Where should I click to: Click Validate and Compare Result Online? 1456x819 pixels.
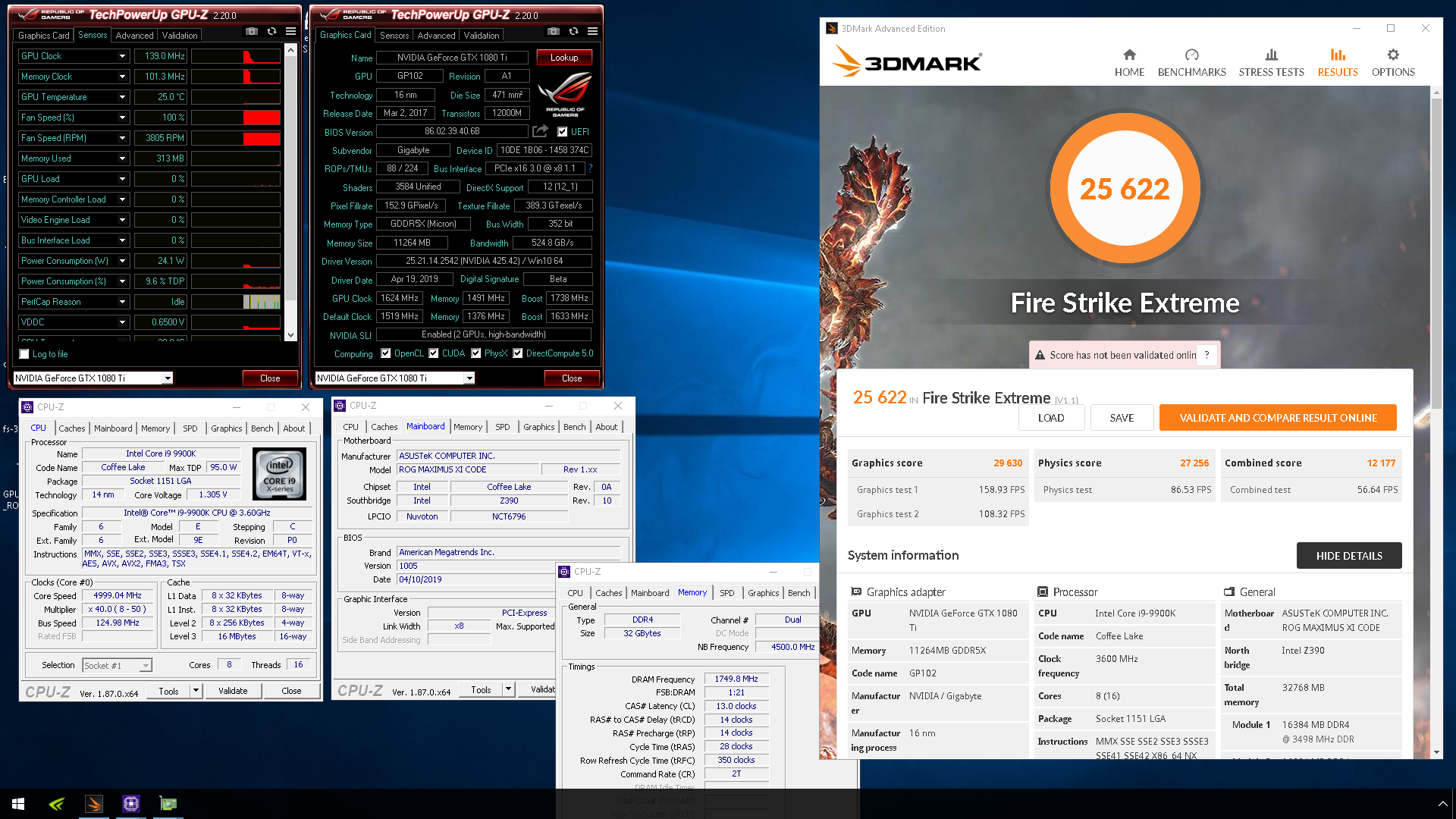point(1278,418)
